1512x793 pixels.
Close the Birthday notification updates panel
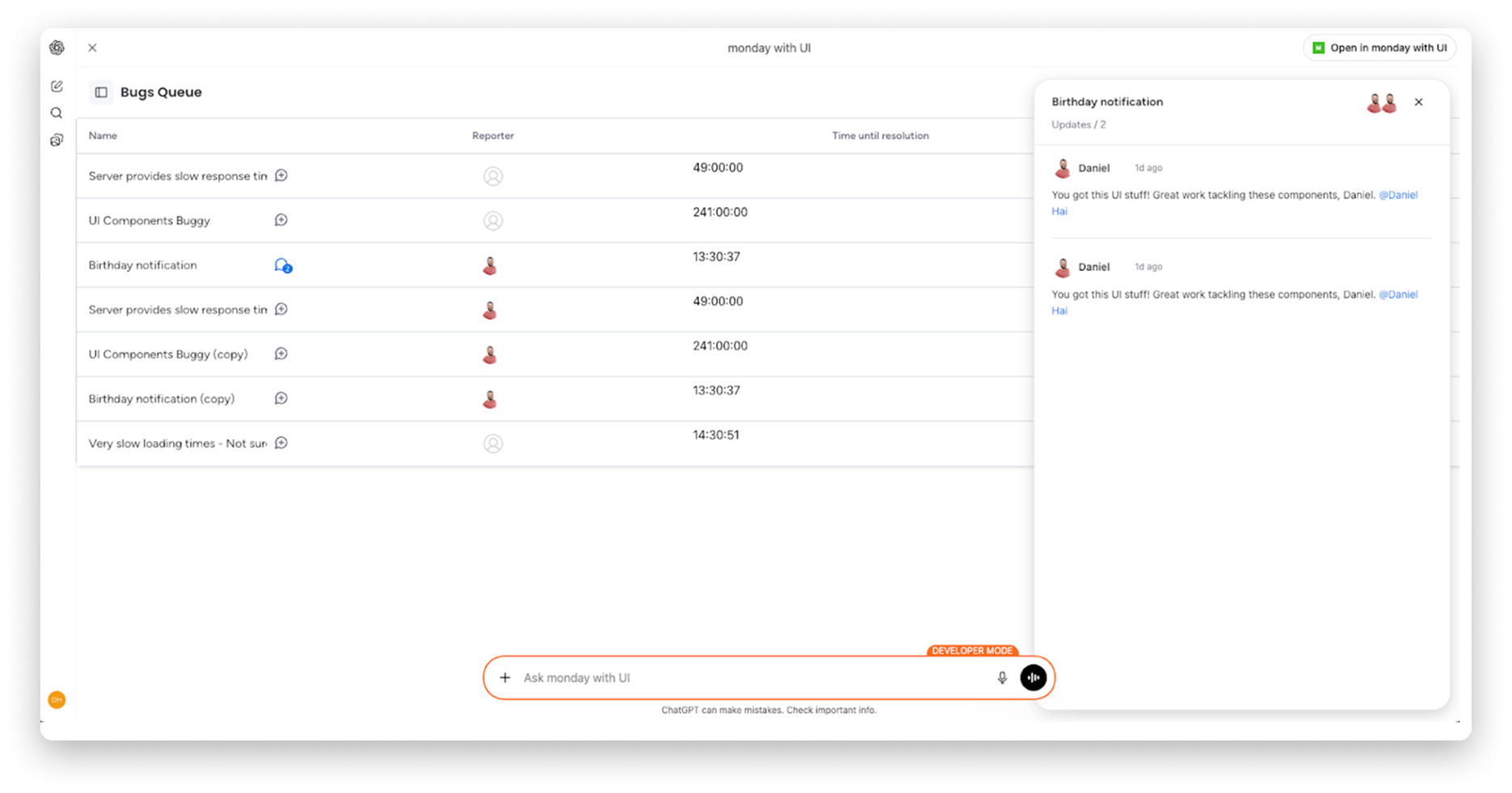1419,102
